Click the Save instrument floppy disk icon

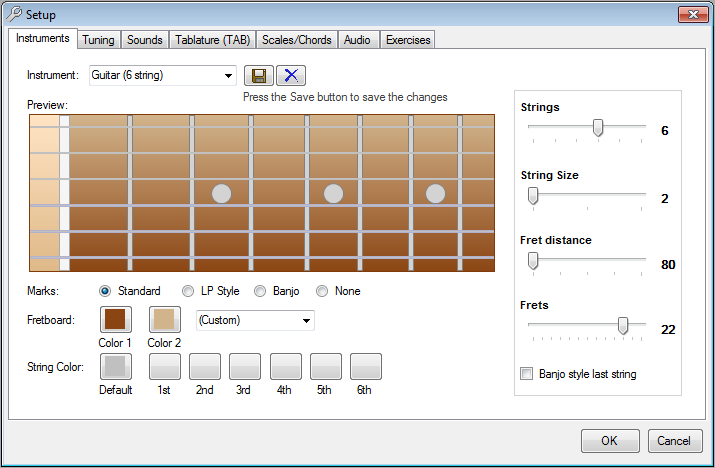point(258,76)
